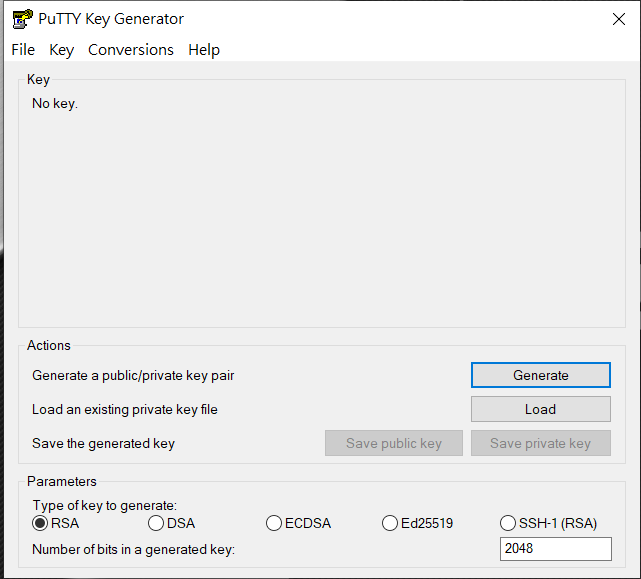Screen dimensions: 641x579
Task: Click the Load button for existing key
Action: point(540,409)
